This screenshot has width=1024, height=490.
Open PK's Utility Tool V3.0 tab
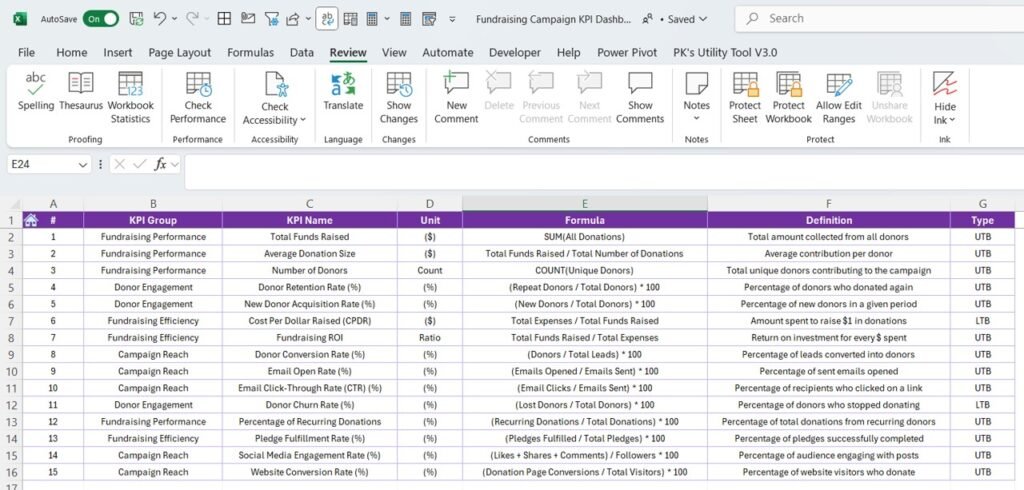click(725, 53)
